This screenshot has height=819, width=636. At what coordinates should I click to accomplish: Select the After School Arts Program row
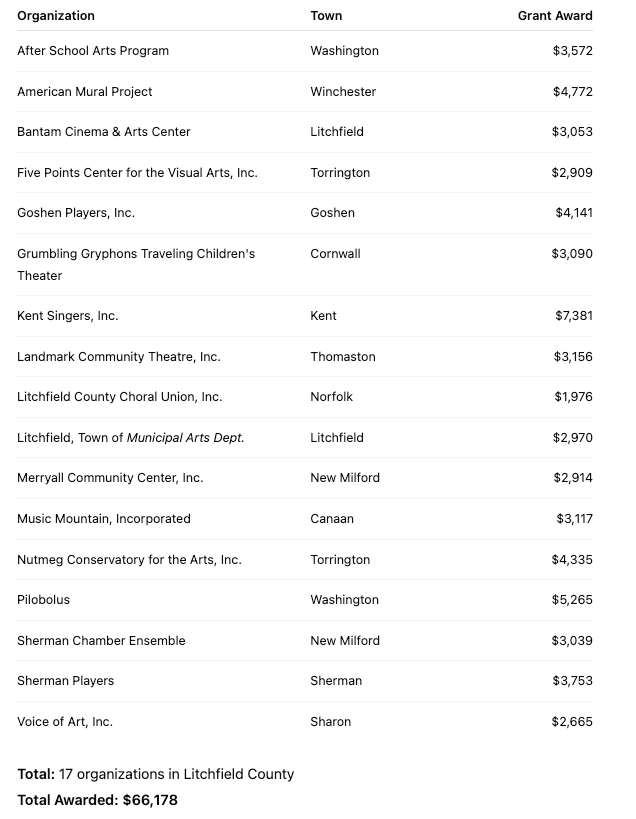(93, 51)
